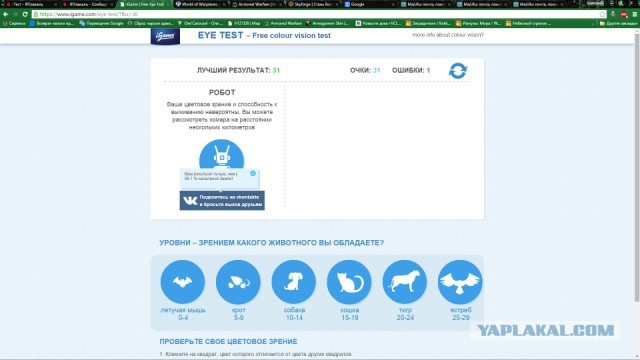Click the РОБОТ result title
The height and width of the screenshot is (360, 640).
(x=222, y=93)
